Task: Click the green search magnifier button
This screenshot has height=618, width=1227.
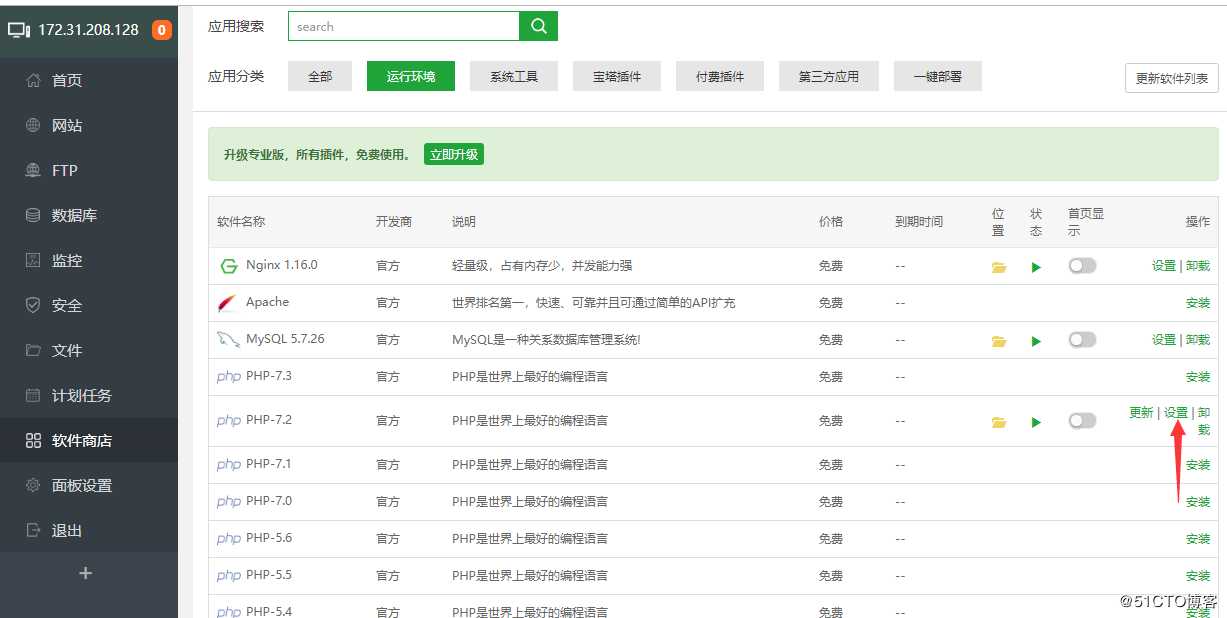Action: [x=538, y=27]
